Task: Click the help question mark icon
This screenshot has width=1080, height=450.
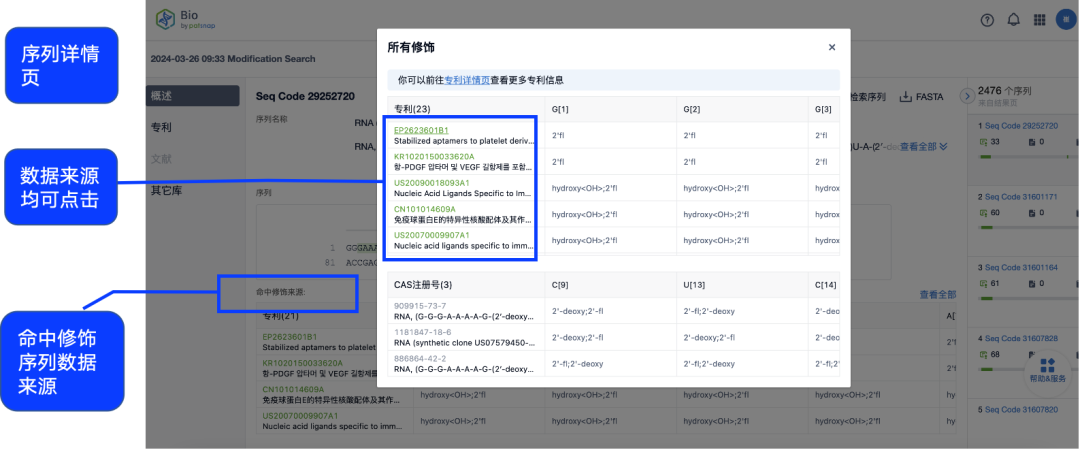Action: [988, 20]
